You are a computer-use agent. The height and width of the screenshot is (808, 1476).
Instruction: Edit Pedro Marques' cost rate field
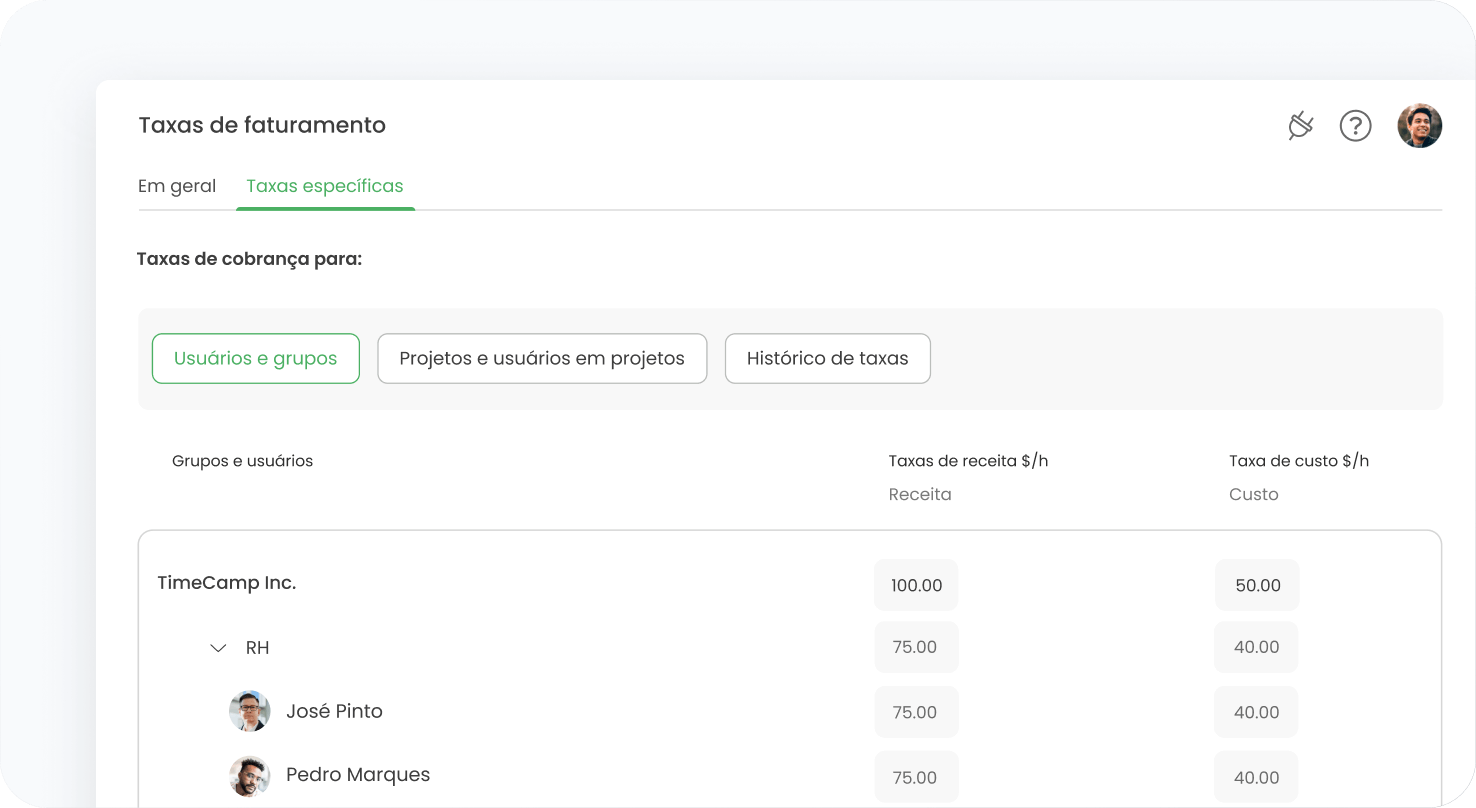click(x=1256, y=777)
